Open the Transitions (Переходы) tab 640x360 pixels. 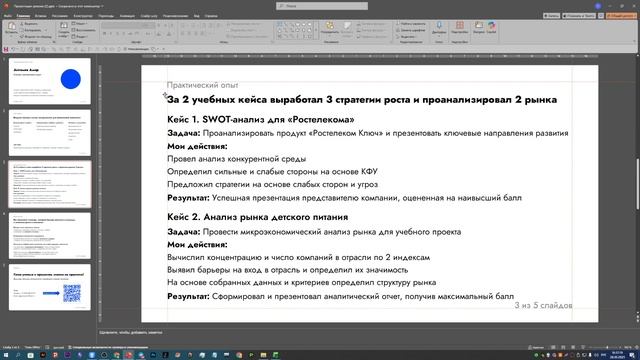point(106,16)
